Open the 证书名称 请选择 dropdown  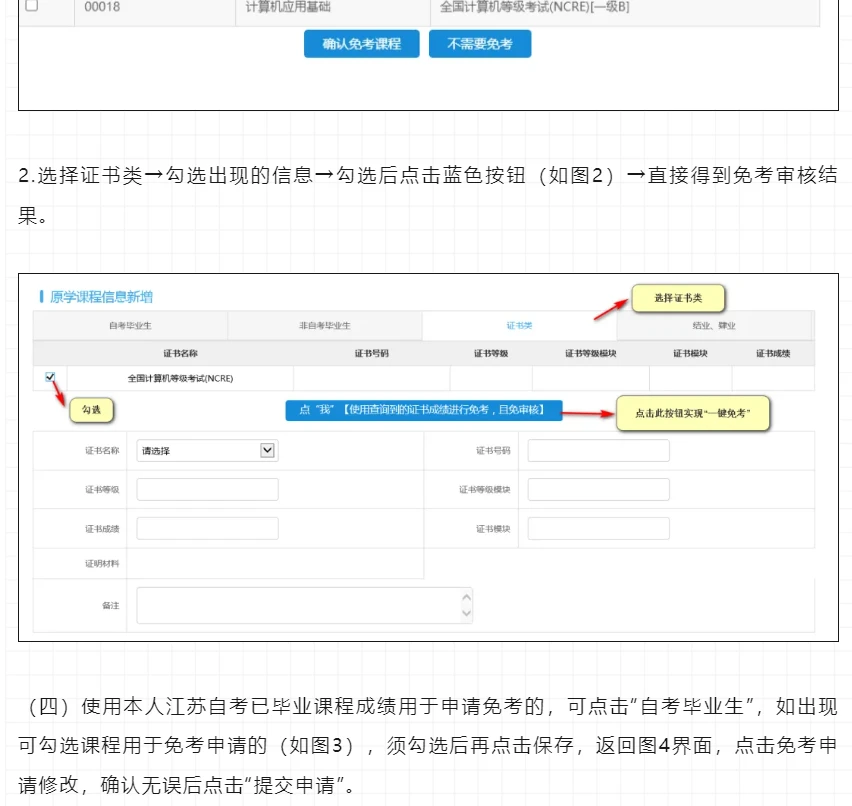tap(207, 451)
